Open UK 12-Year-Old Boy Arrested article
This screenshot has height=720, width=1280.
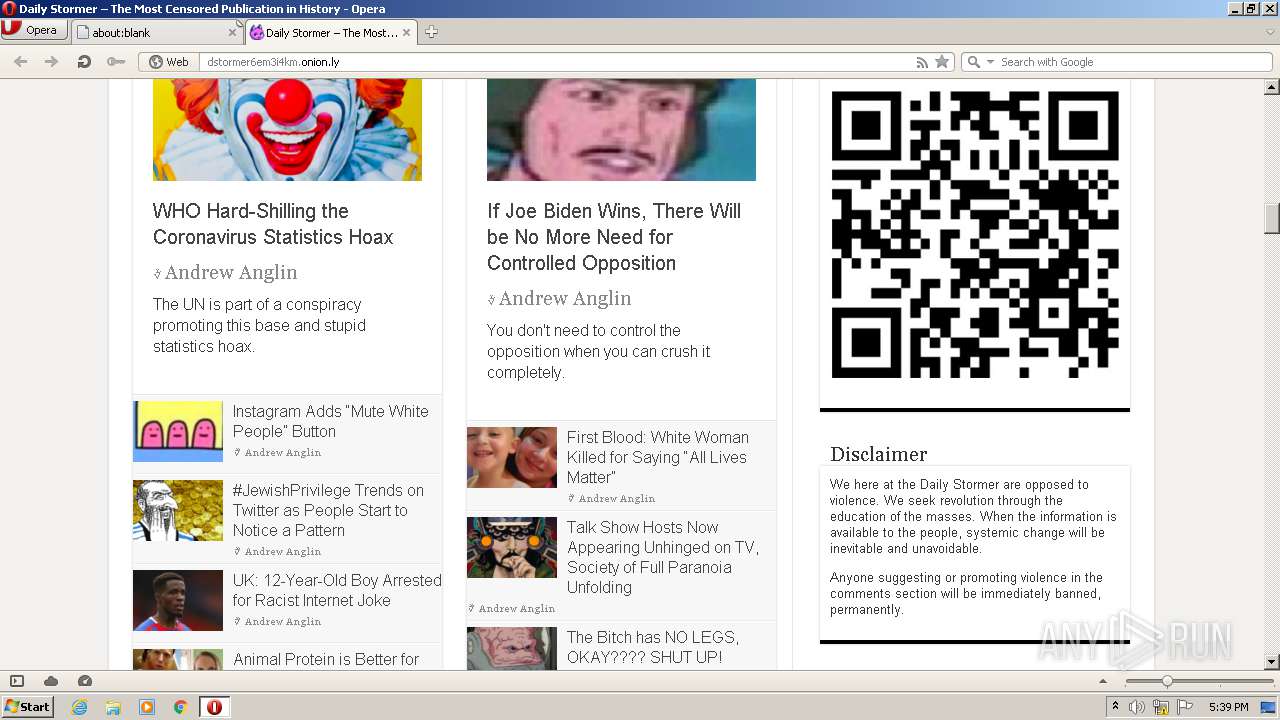point(337,590)
